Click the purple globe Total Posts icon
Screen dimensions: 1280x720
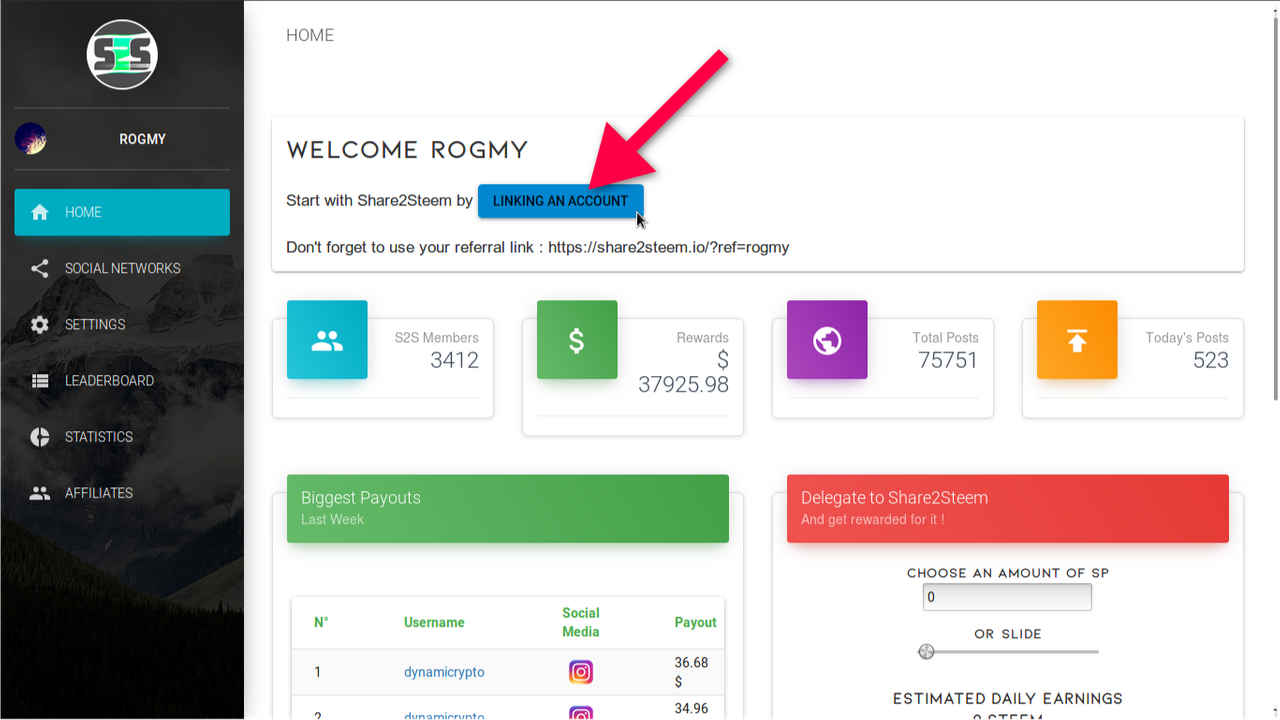827,340
